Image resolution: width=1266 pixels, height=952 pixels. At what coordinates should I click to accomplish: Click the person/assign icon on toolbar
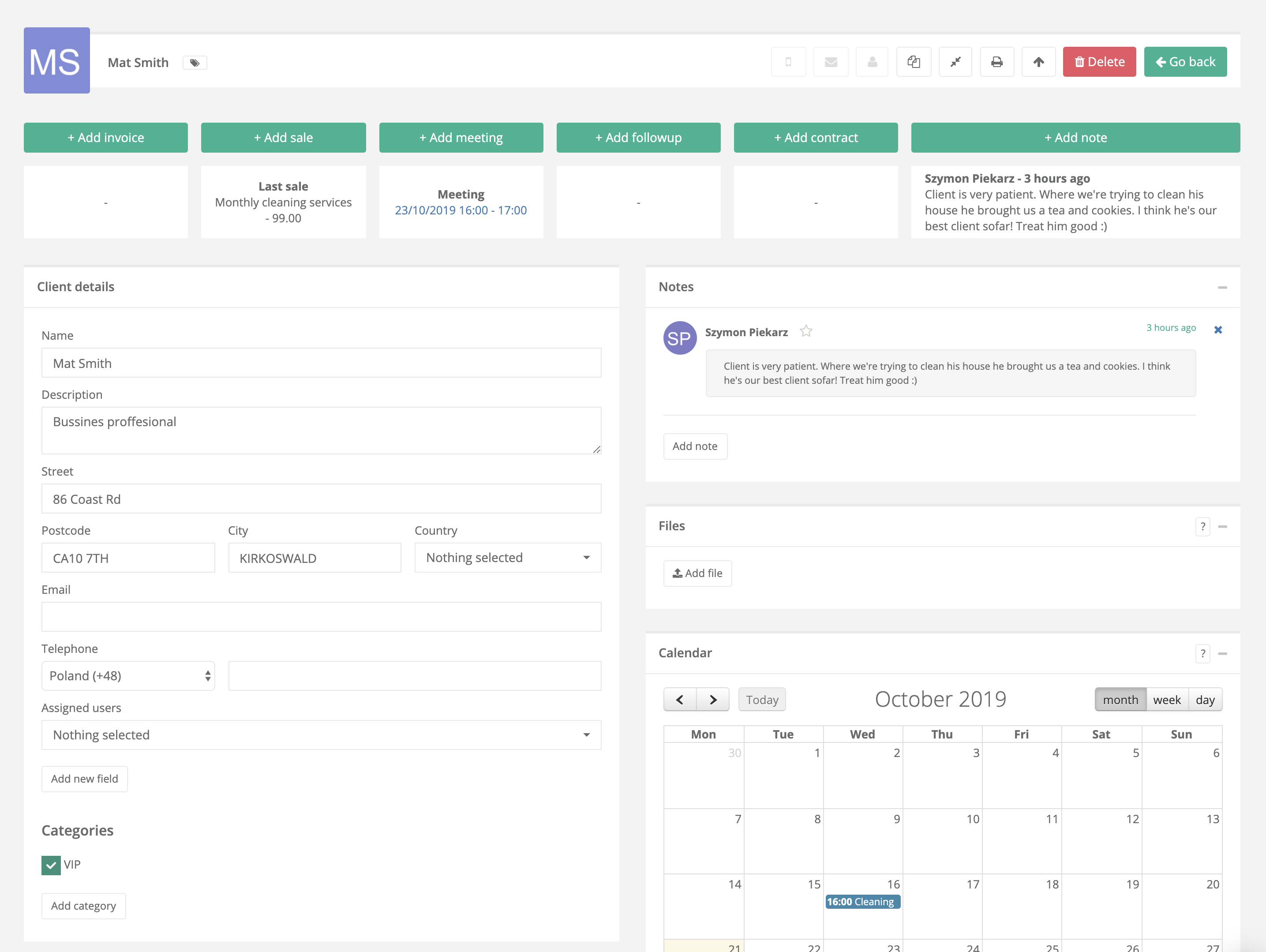coord(871,62)
